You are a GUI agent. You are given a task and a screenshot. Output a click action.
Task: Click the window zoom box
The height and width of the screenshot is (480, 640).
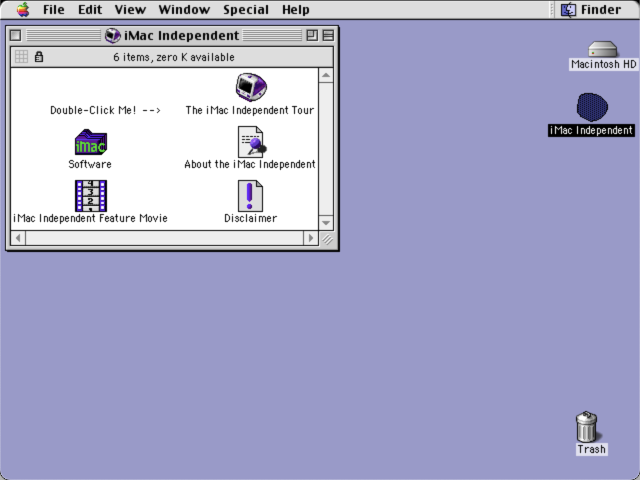[x=312, y=36]
